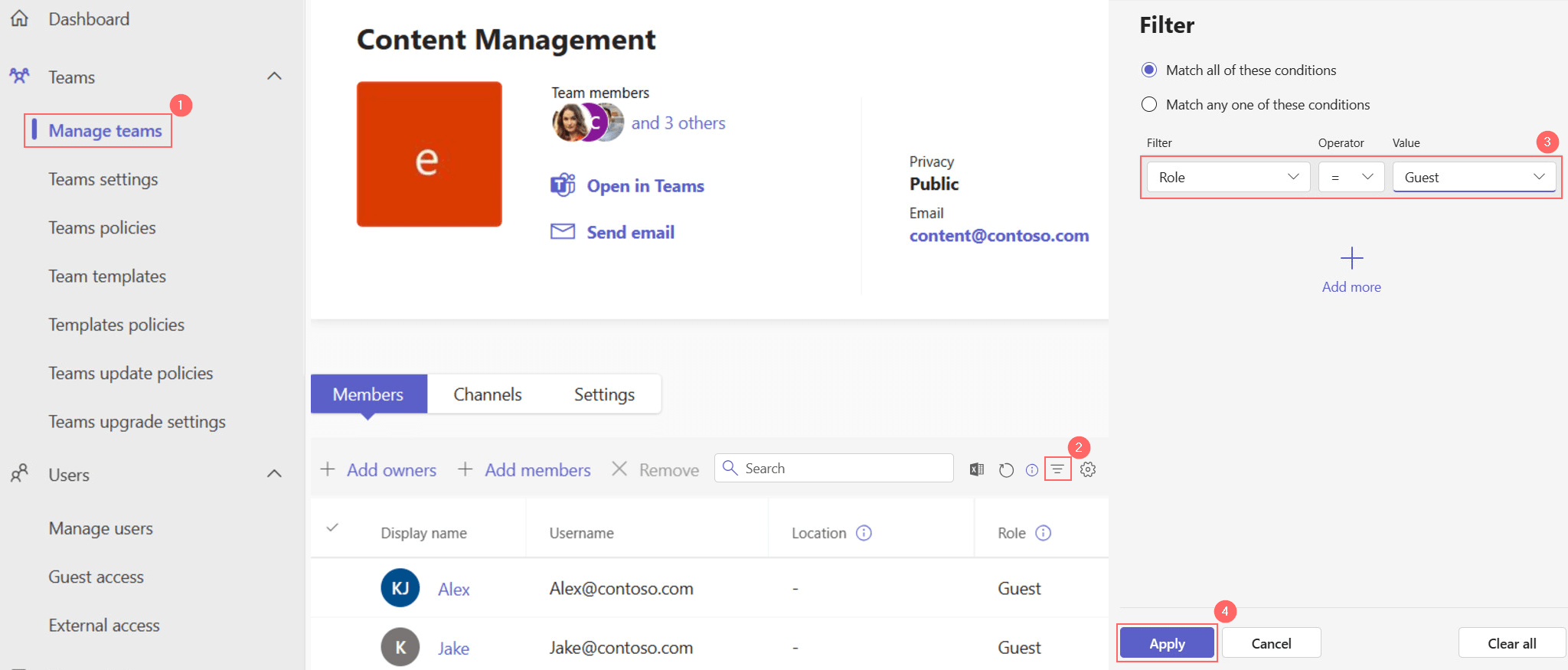Click the Export to Excel icon

(x=977, y=469)
